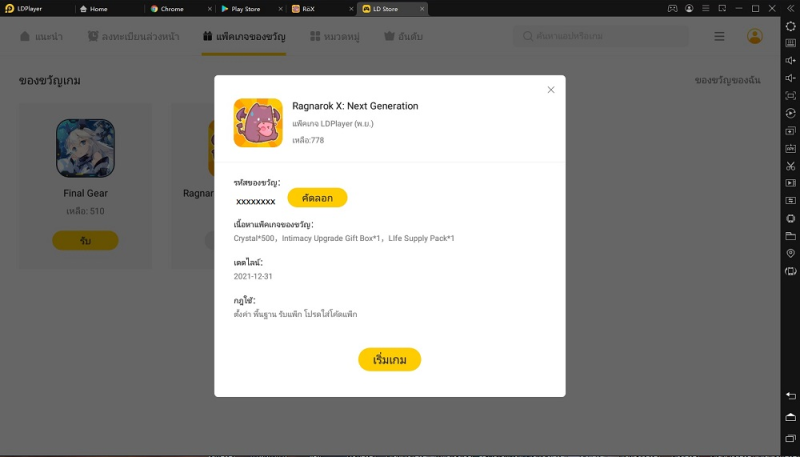
Task: Click the shake device icon
Action: 790,218
